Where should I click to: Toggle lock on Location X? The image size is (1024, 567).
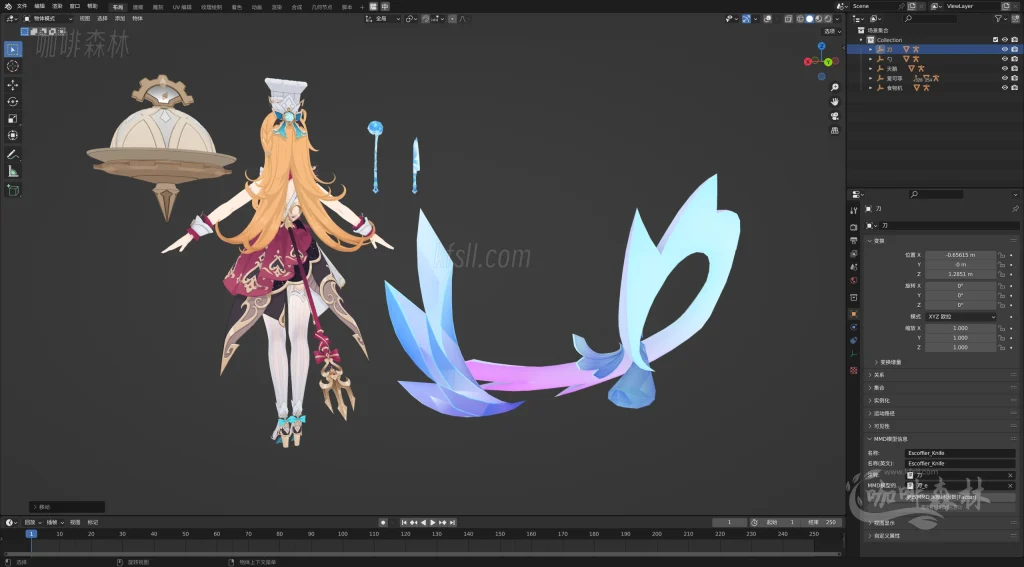(1001, 255)
